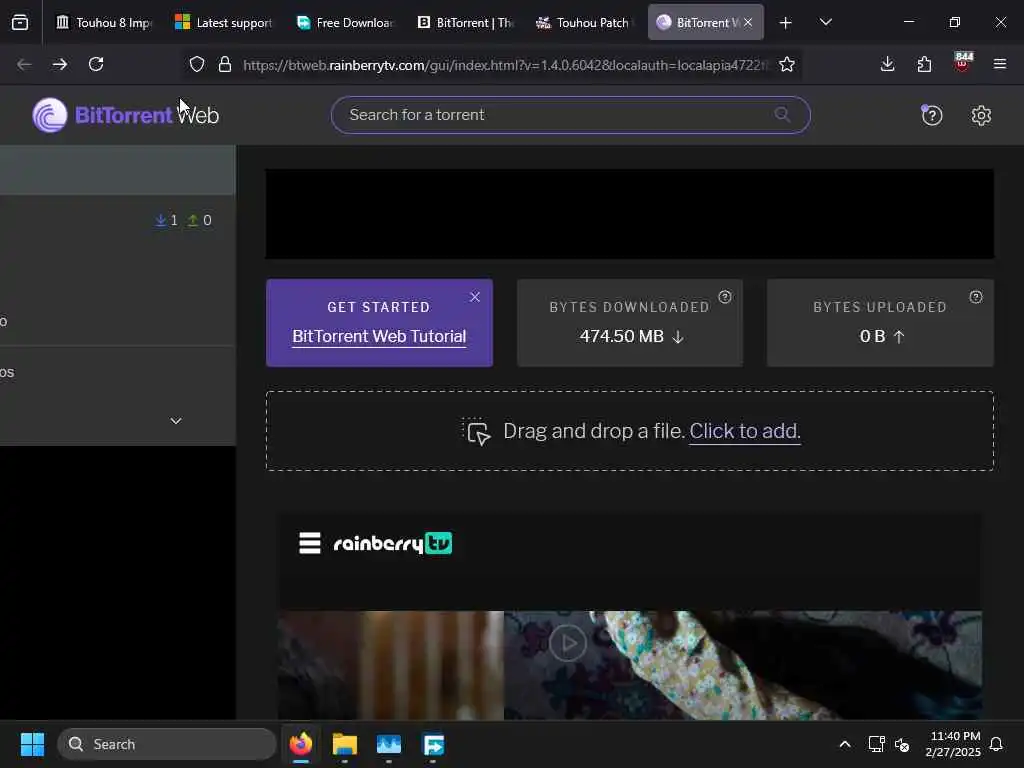The width and height of the screenshot is (1024, 768).
Task: Open BitTorrent settings gear
Action: (981, 116)
